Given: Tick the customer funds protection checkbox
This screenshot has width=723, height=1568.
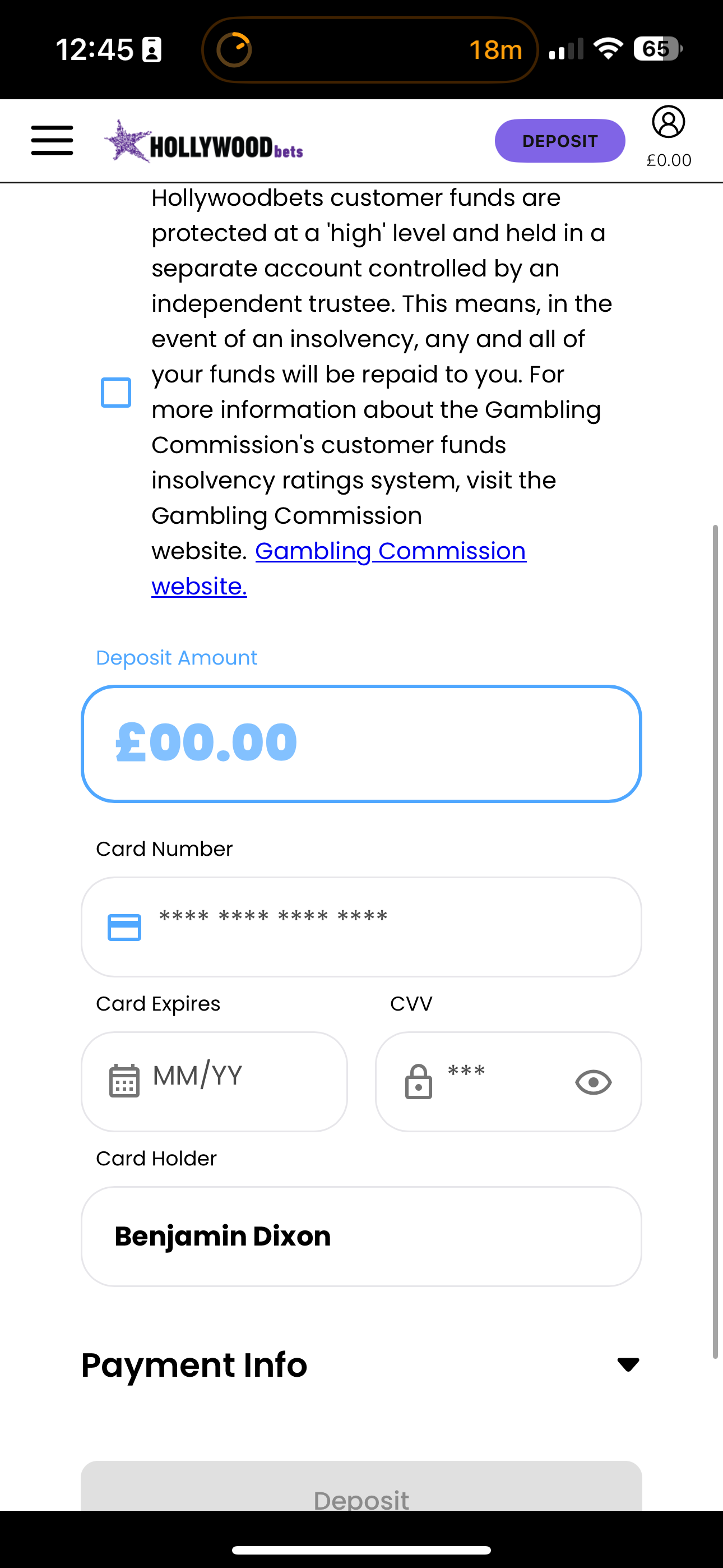Looking at the screenshot, I should [x=116, y=392].
